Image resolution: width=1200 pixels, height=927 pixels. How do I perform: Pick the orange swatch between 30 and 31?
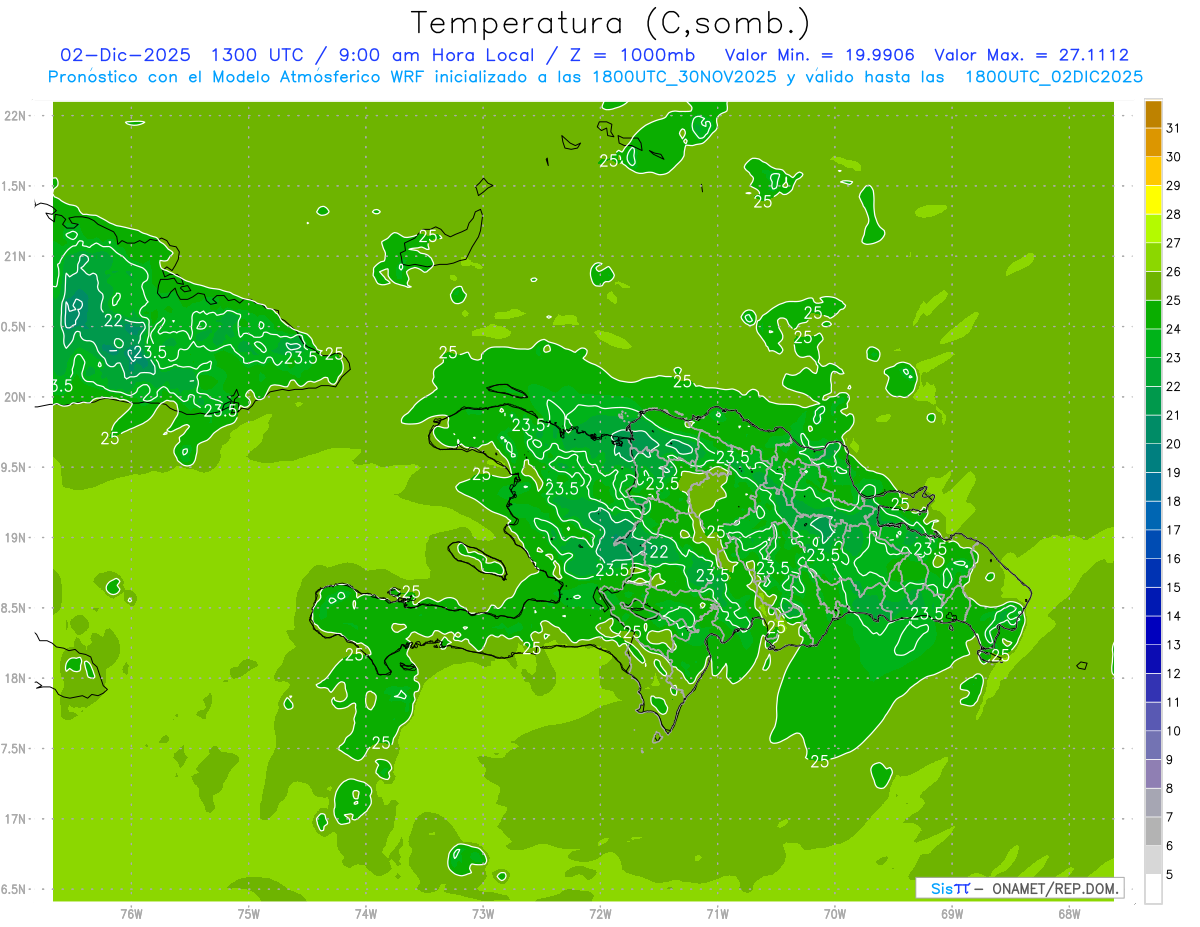[x=1153, y=143]
